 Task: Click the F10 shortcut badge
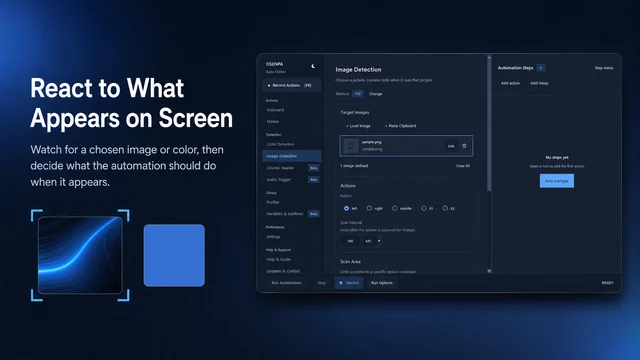pos(358,94)
